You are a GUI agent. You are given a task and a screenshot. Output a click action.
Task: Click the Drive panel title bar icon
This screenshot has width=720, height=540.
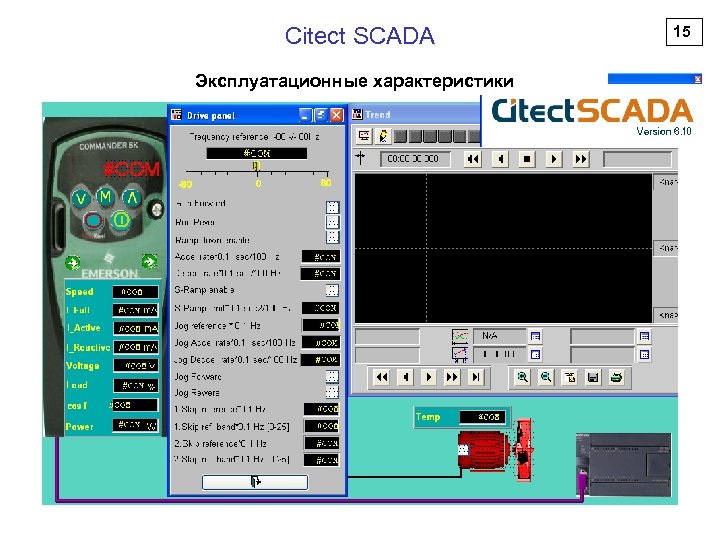point(176,115)
